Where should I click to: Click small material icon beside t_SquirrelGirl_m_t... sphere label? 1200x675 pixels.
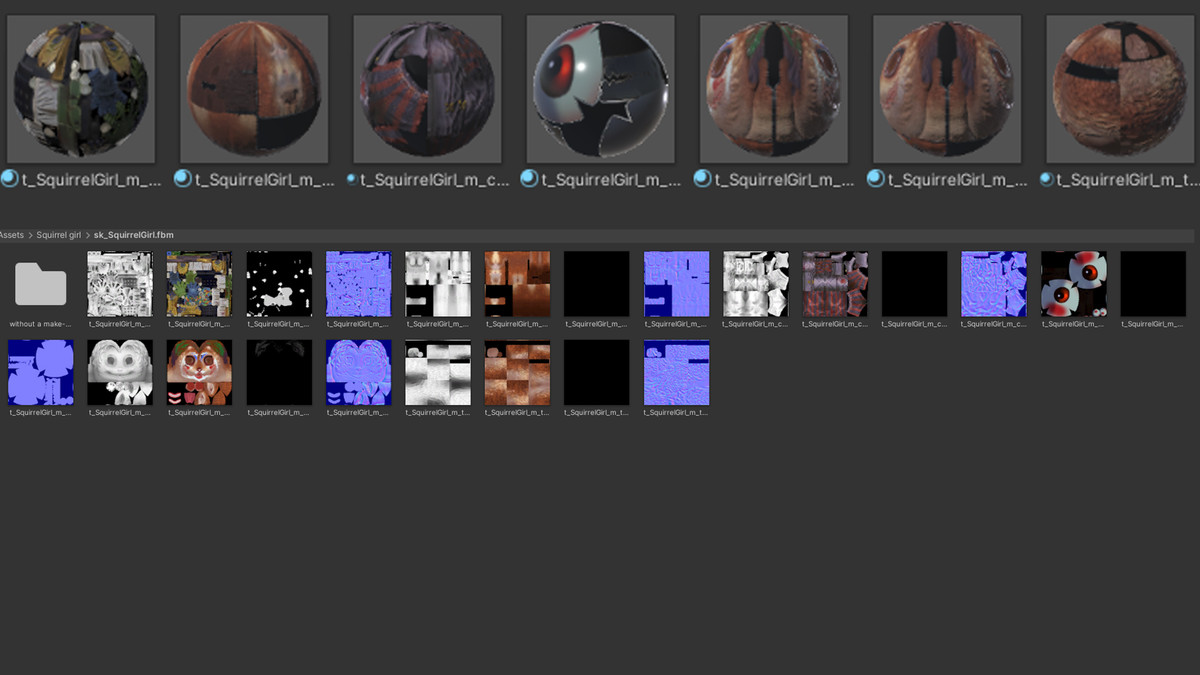[x=1047, y=180]
